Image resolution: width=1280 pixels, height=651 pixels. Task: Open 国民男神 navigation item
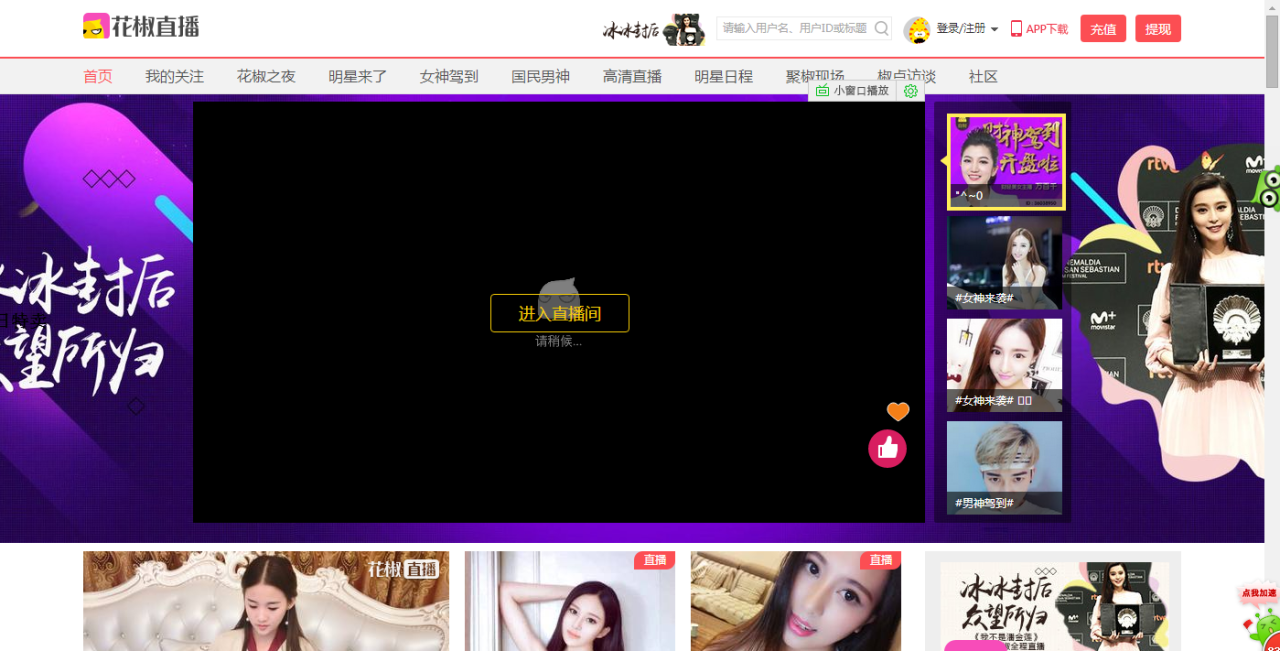540,76
